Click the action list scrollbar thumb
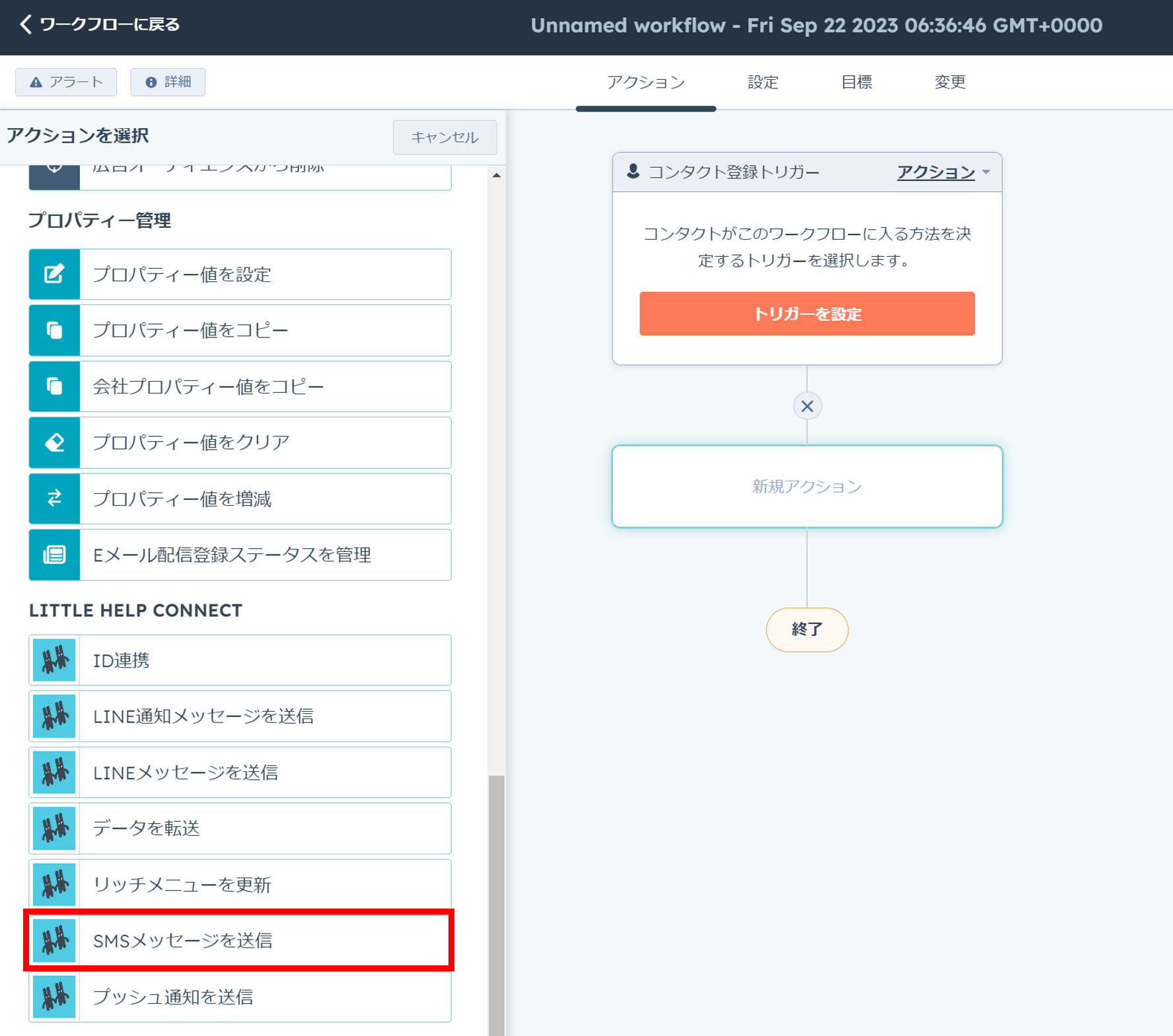Viewport: 1173px width, 1036px height. pos(496,905)
